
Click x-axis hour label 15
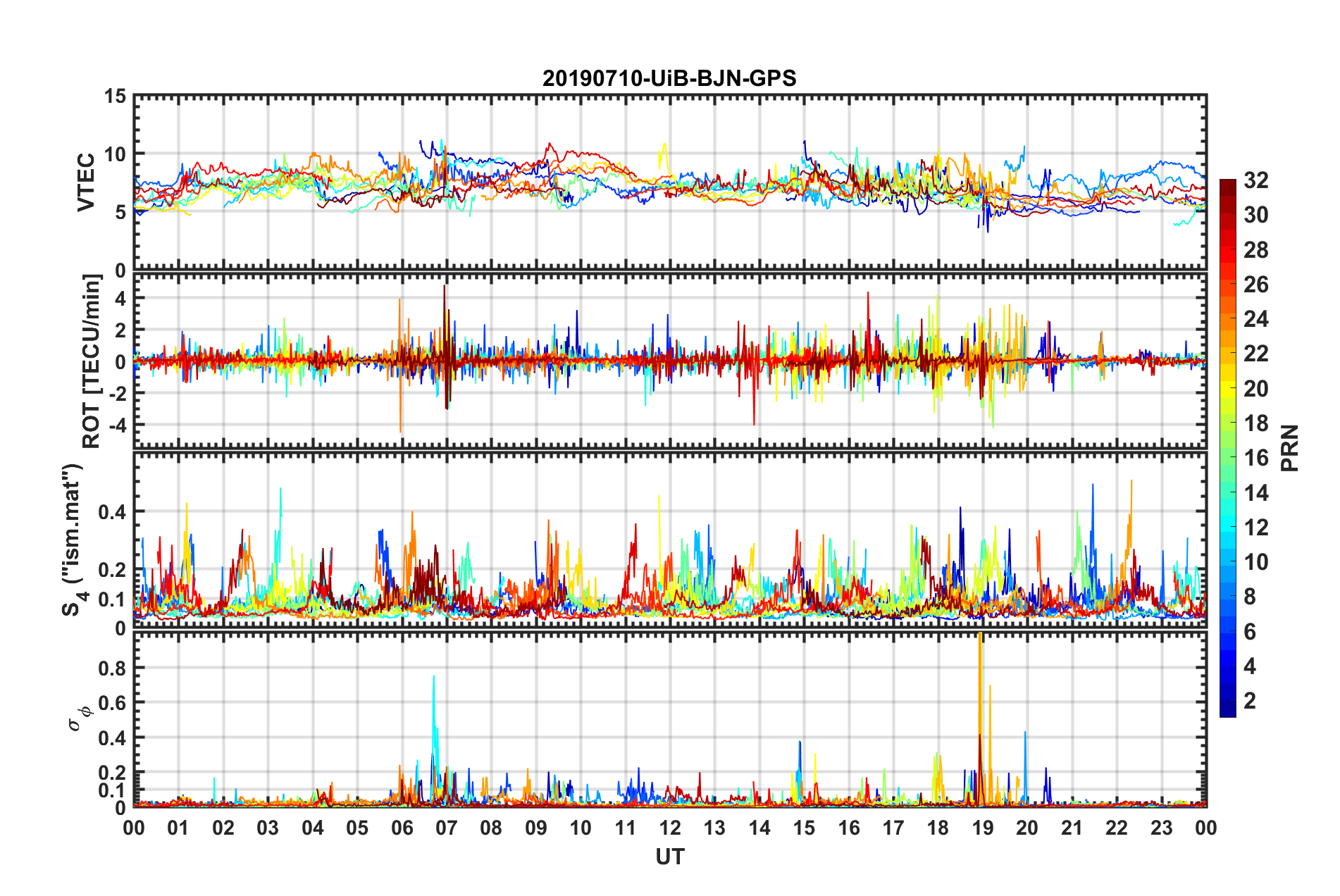pos(804,828)
